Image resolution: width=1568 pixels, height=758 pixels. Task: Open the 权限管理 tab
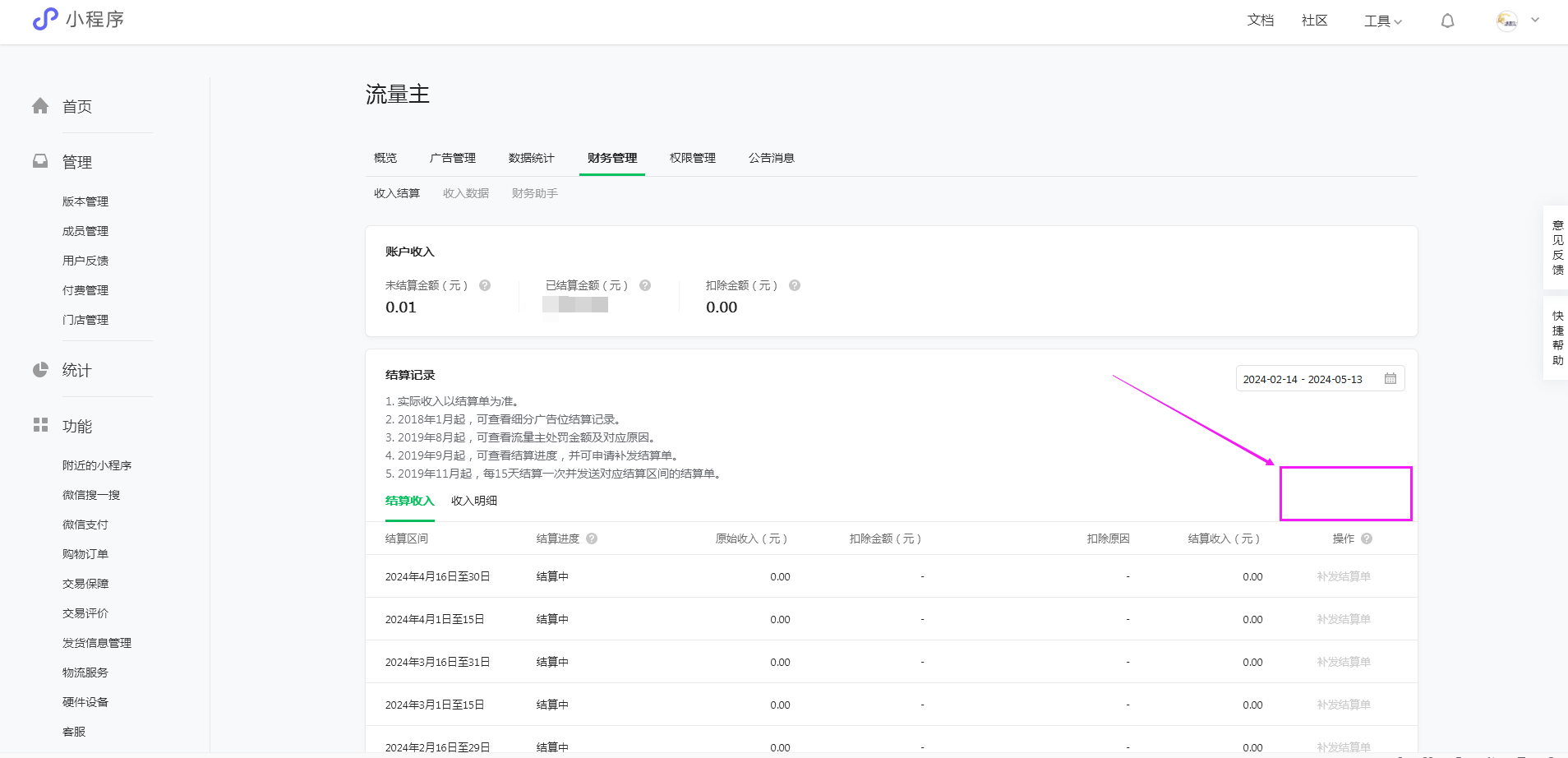pyautogui.click(x=693, y=158)
